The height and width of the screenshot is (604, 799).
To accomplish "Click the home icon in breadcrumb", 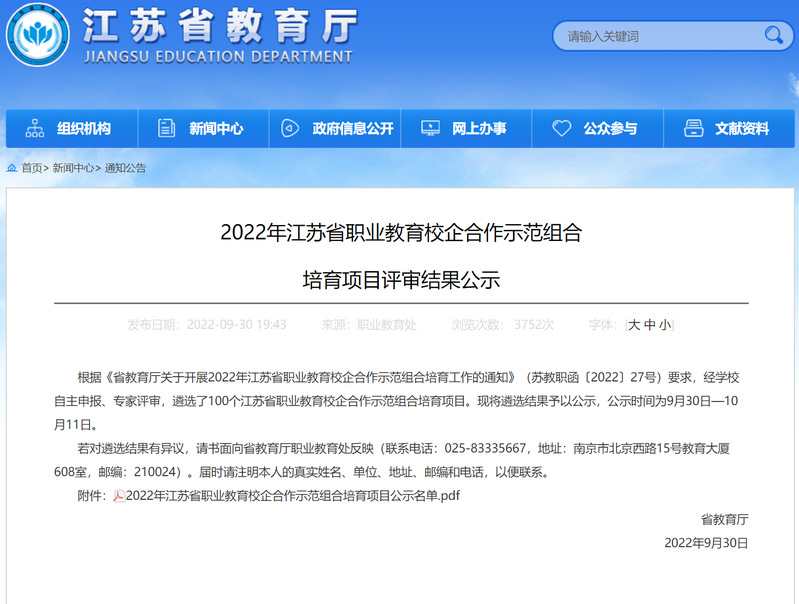I will click(12, 168).
